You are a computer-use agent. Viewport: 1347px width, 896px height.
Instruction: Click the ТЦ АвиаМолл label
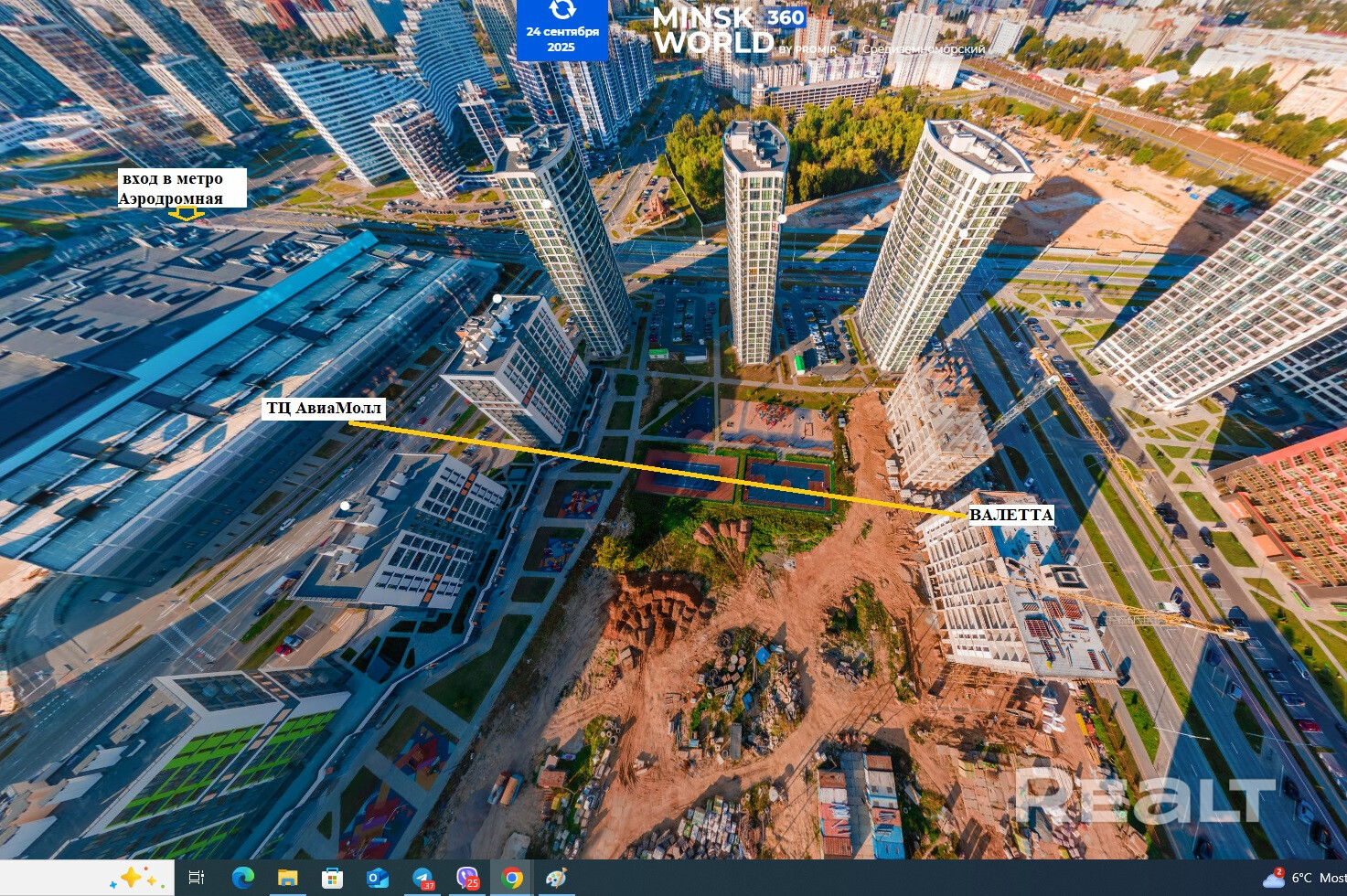click(324, 408)
